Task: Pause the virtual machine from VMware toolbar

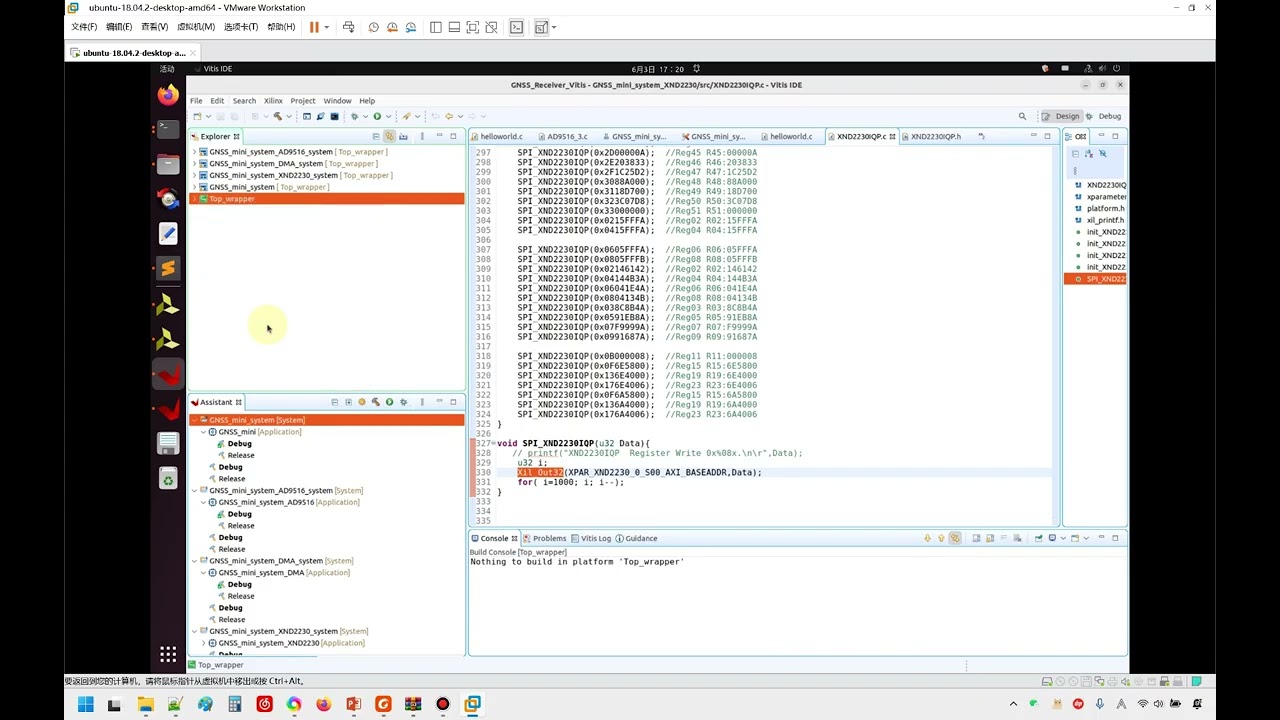Action: coord(314,27)
